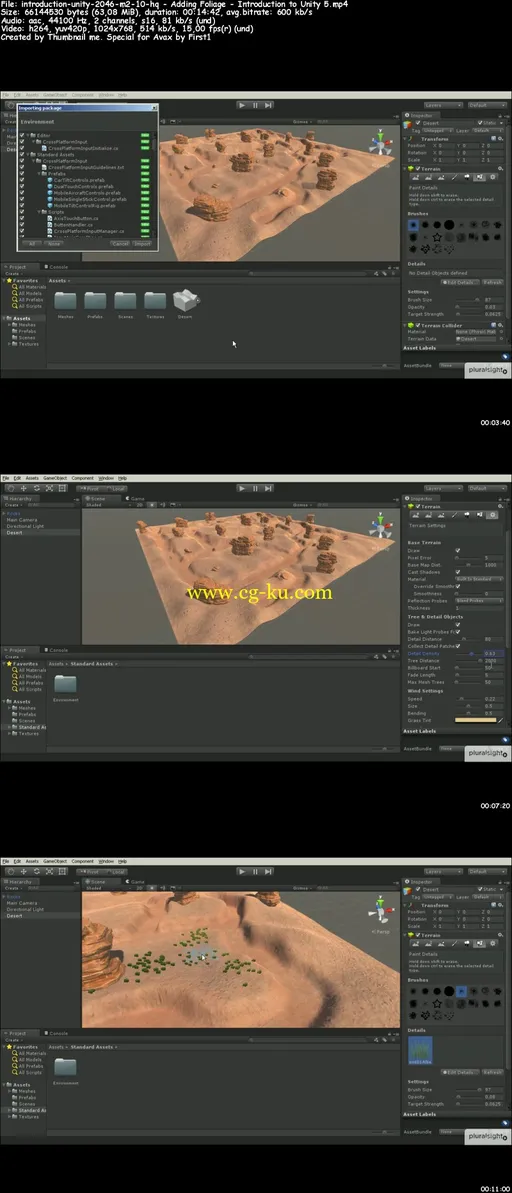The width and height of the screenshot is (512, 1193).
Task: Open Terrain Settings gear in 00:07:20 frame
Action: (492, 515)
